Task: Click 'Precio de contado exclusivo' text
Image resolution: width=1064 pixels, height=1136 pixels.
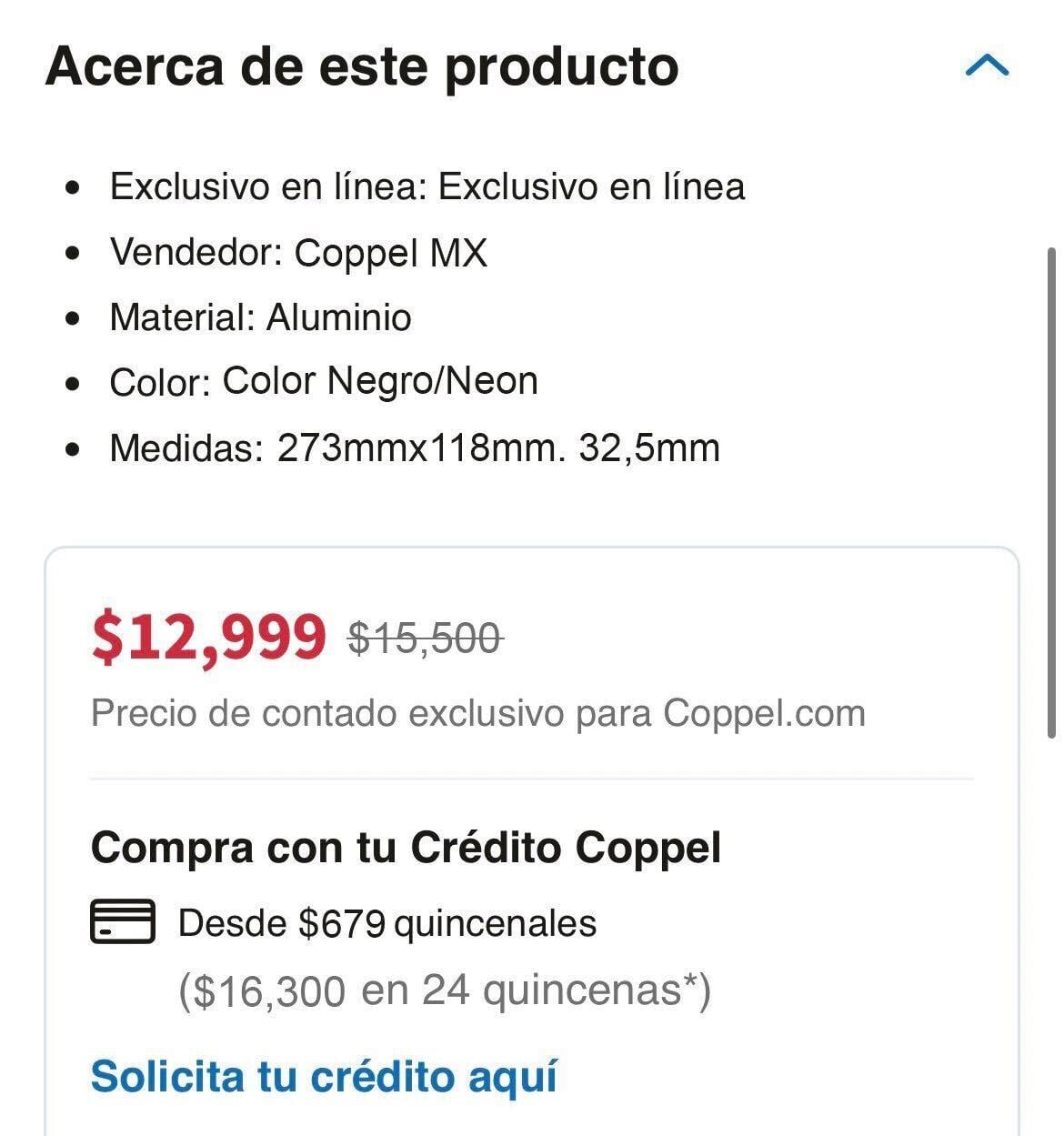Action: point(477,713)
